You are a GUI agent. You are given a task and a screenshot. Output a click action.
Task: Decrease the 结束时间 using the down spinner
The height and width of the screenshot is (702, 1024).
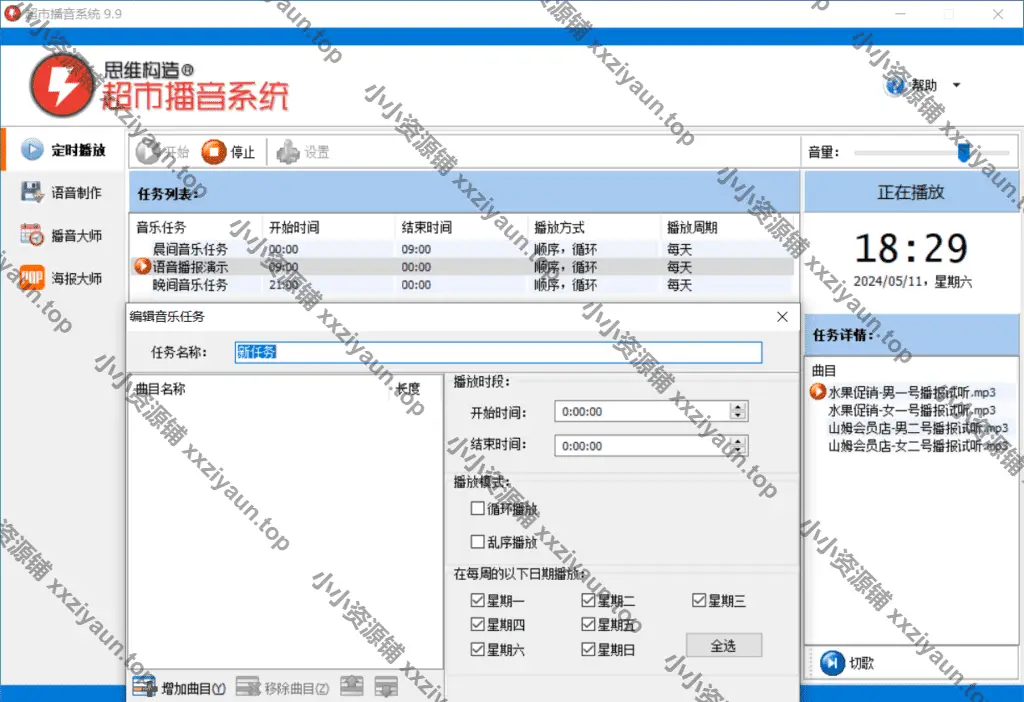click(x=738, y=450)
